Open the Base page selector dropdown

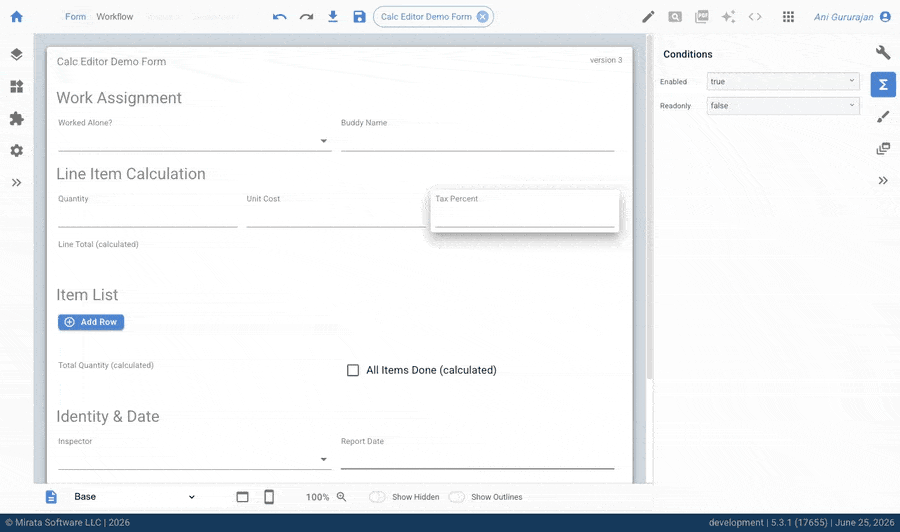tap(134, 497)
